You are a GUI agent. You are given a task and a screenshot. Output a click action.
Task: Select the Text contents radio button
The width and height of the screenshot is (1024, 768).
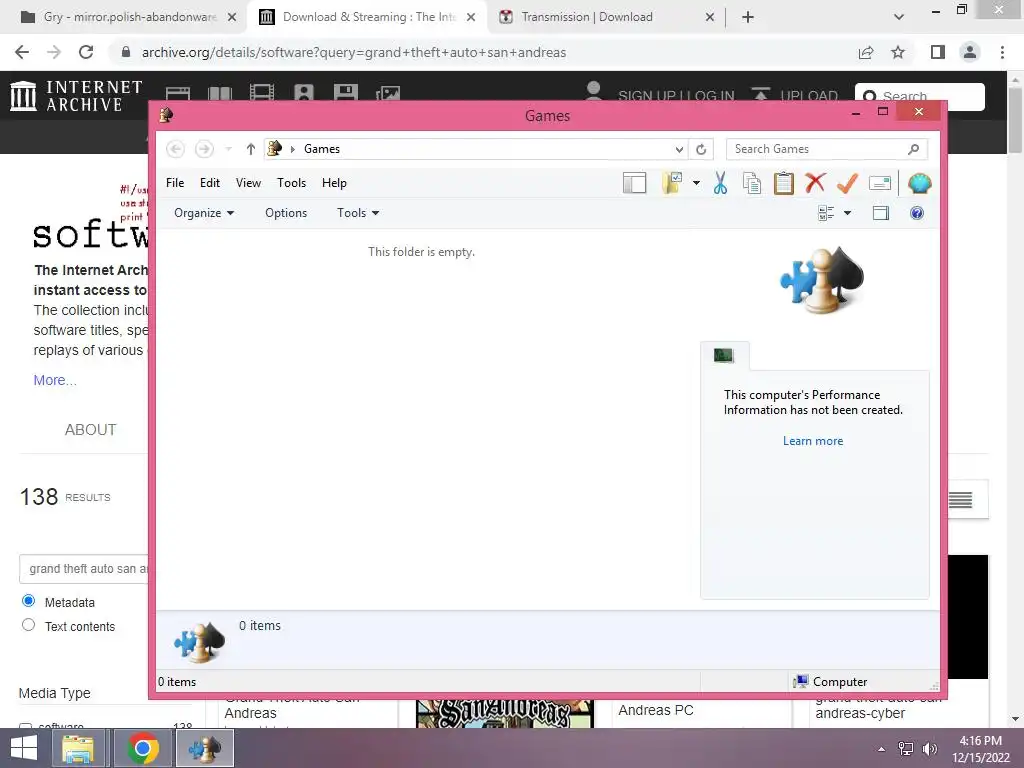pos(28,625)
